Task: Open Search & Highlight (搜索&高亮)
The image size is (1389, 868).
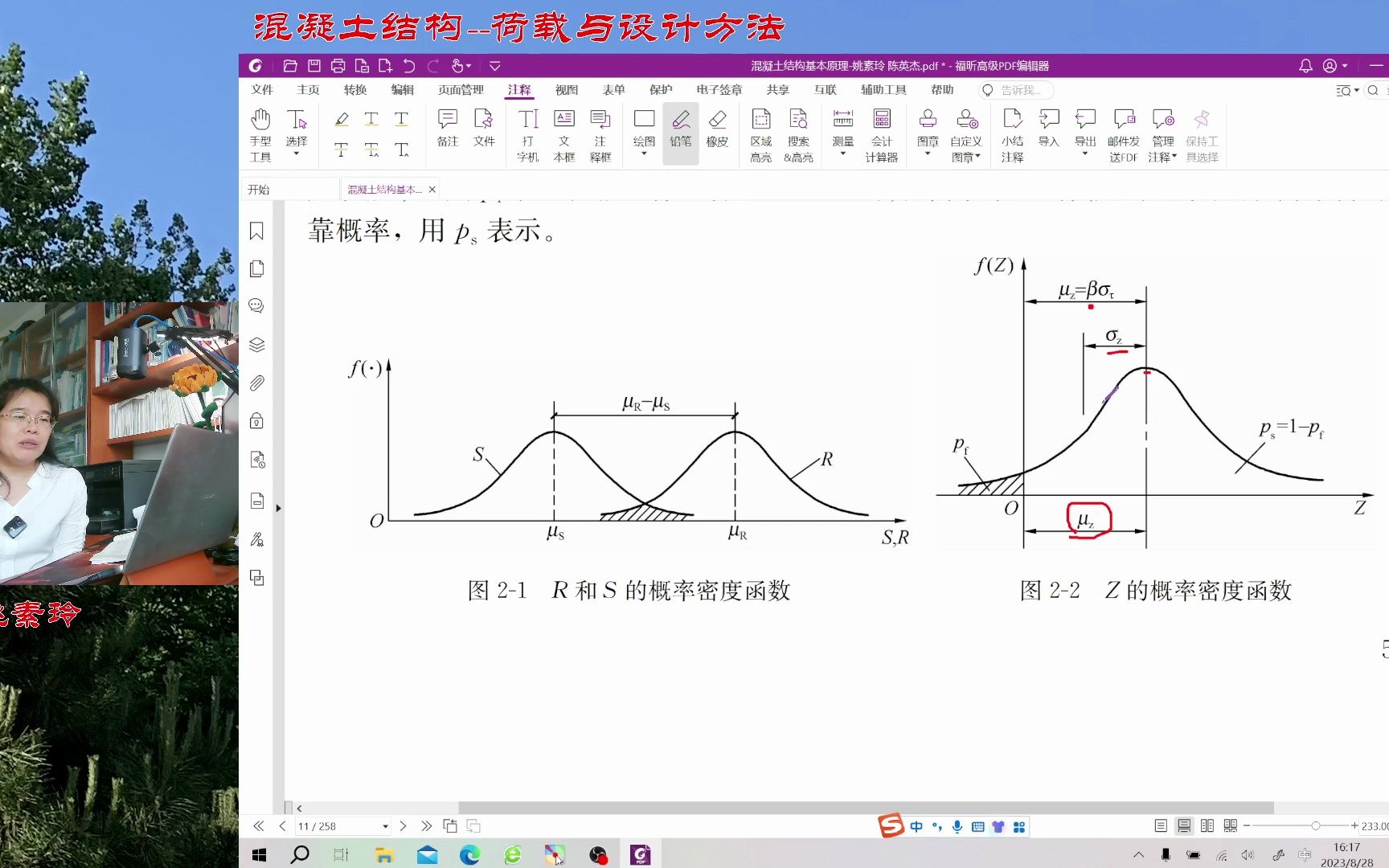Action: (798, 135)
